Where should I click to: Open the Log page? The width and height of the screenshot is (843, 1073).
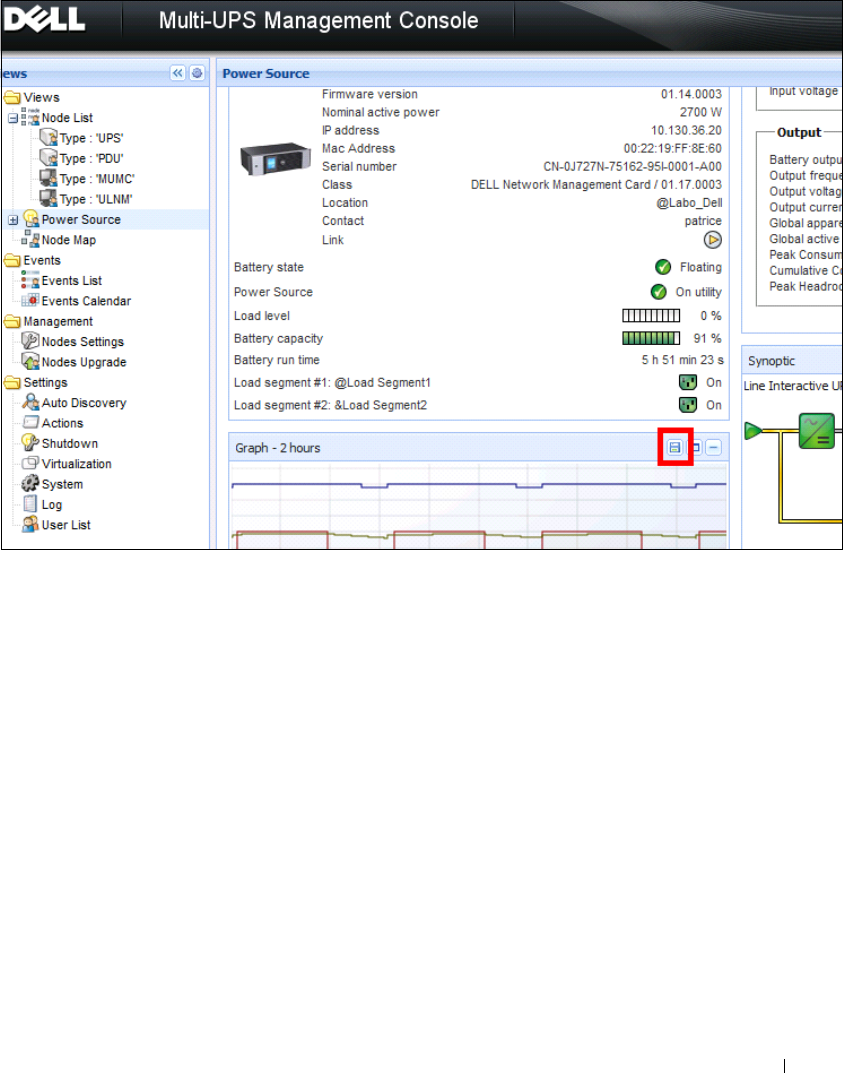(x=51, y=505)
